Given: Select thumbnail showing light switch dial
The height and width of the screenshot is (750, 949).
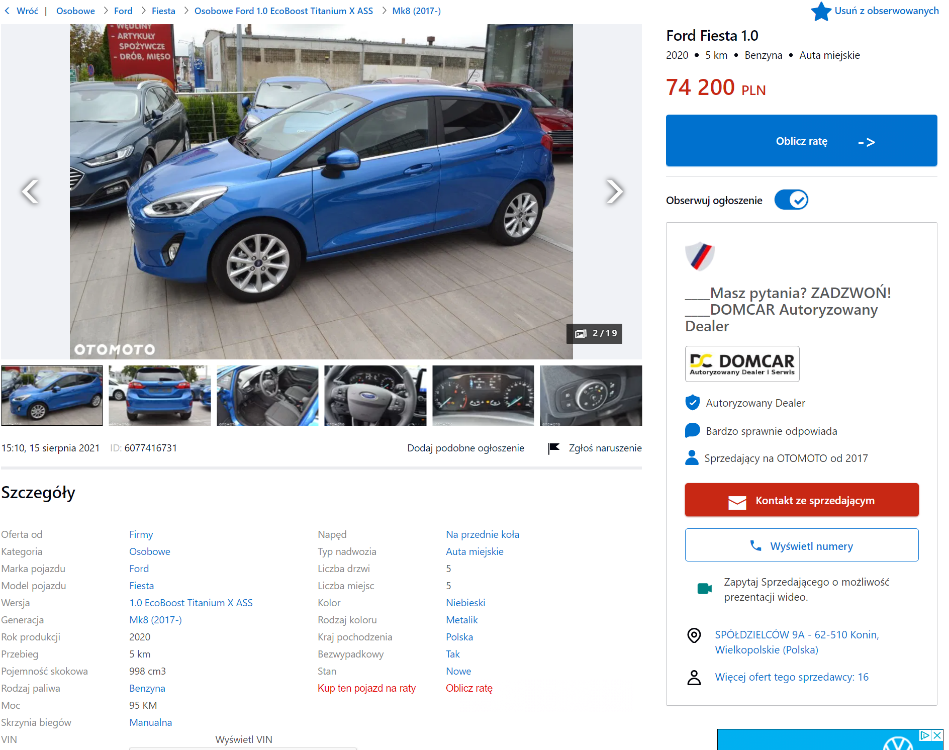Looking at the screenshot, I should tap(591, 395).
